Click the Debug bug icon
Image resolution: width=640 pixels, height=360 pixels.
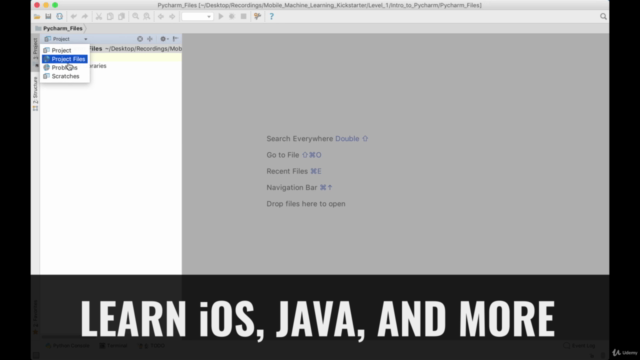(x=232, y=16)
